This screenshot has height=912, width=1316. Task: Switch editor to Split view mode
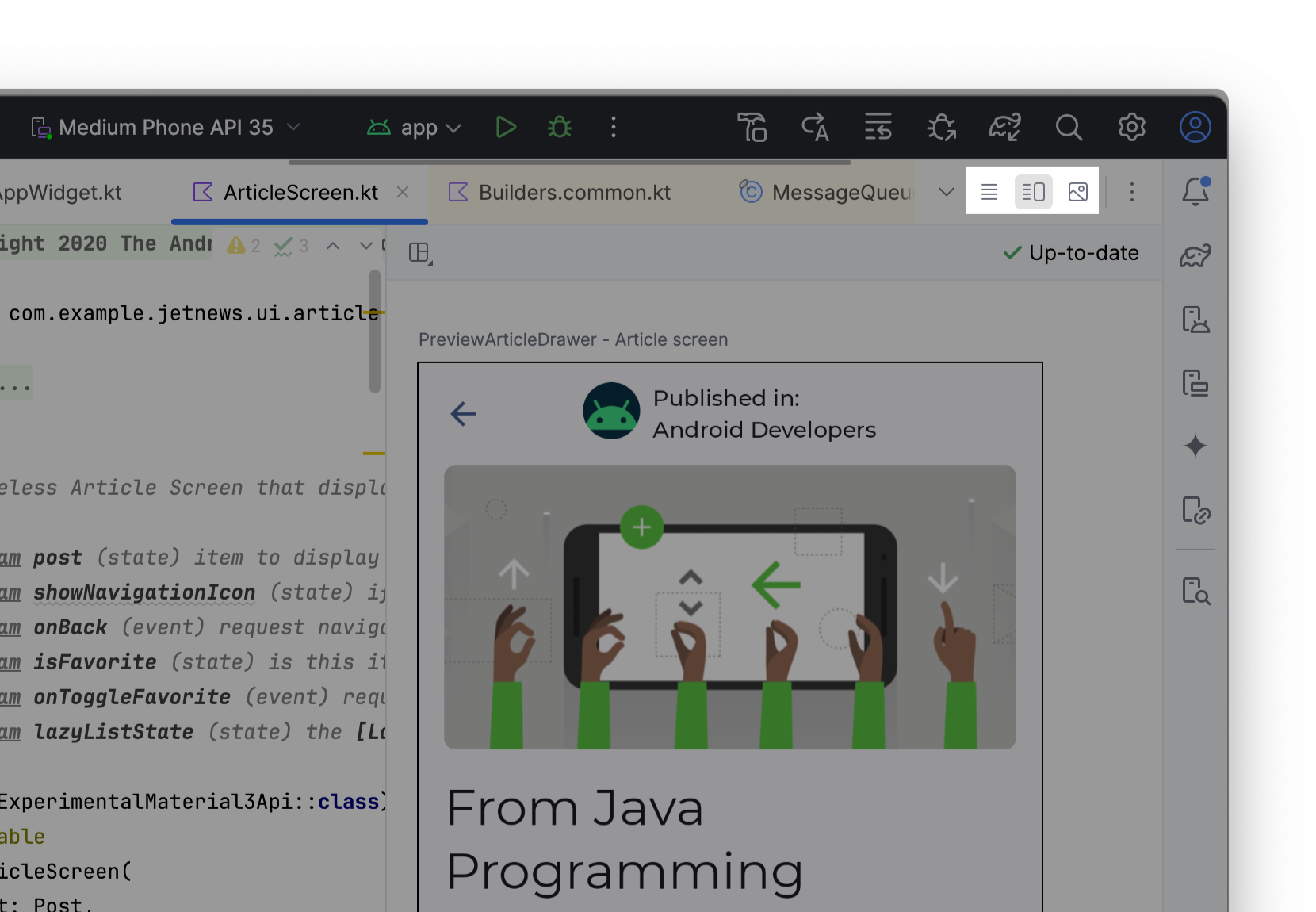[1033, 192]
